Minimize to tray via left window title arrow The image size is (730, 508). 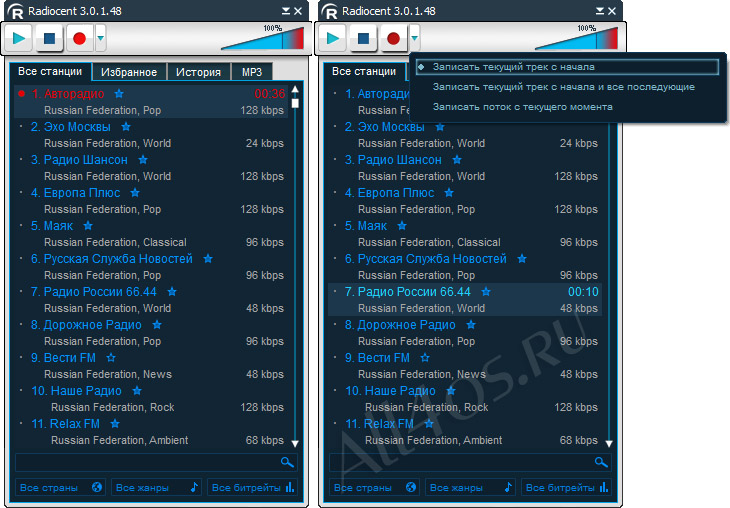coord(286,11)
